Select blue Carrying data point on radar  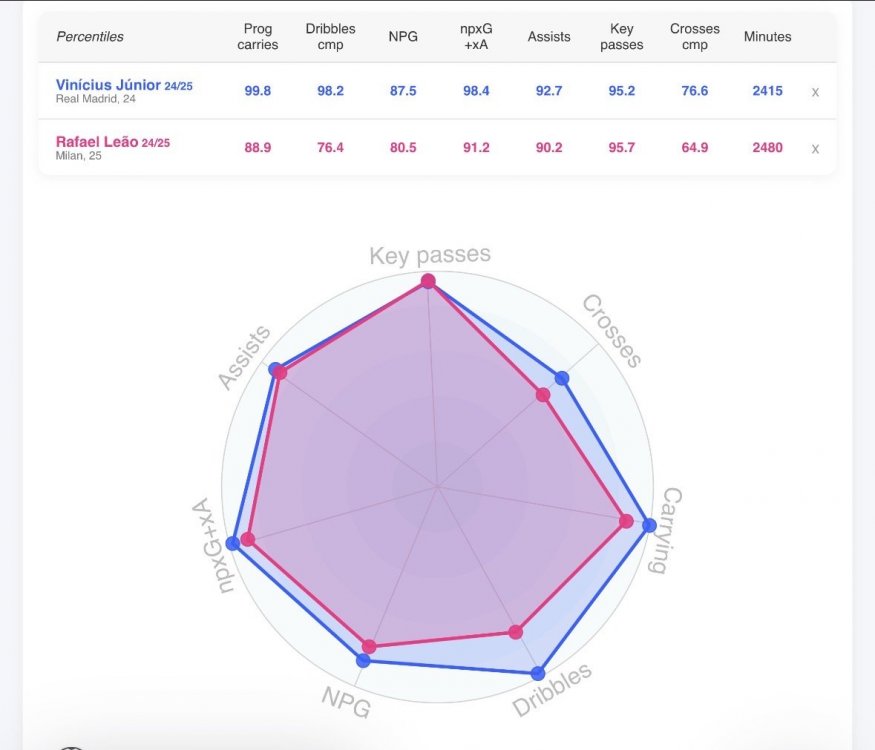coord(650,525)
